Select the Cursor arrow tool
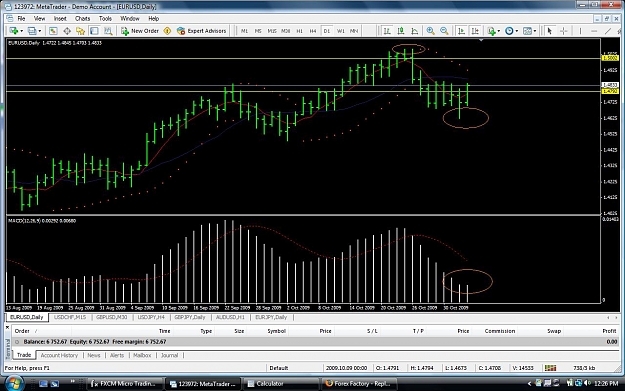The width and height of the screenshot is (625, 391). (550, 31)
